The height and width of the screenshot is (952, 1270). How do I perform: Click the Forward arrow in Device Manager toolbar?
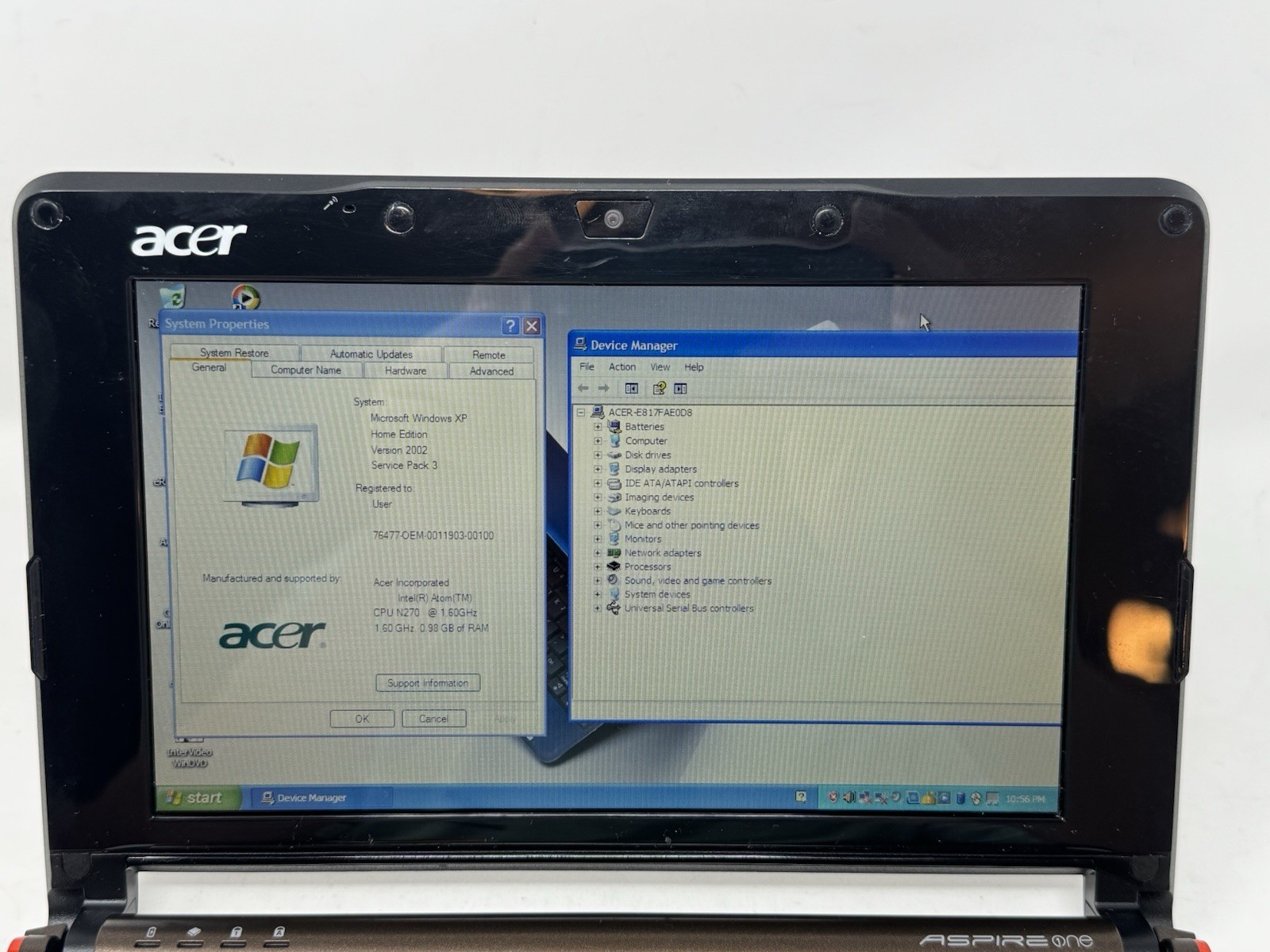[x=604, y=388]
